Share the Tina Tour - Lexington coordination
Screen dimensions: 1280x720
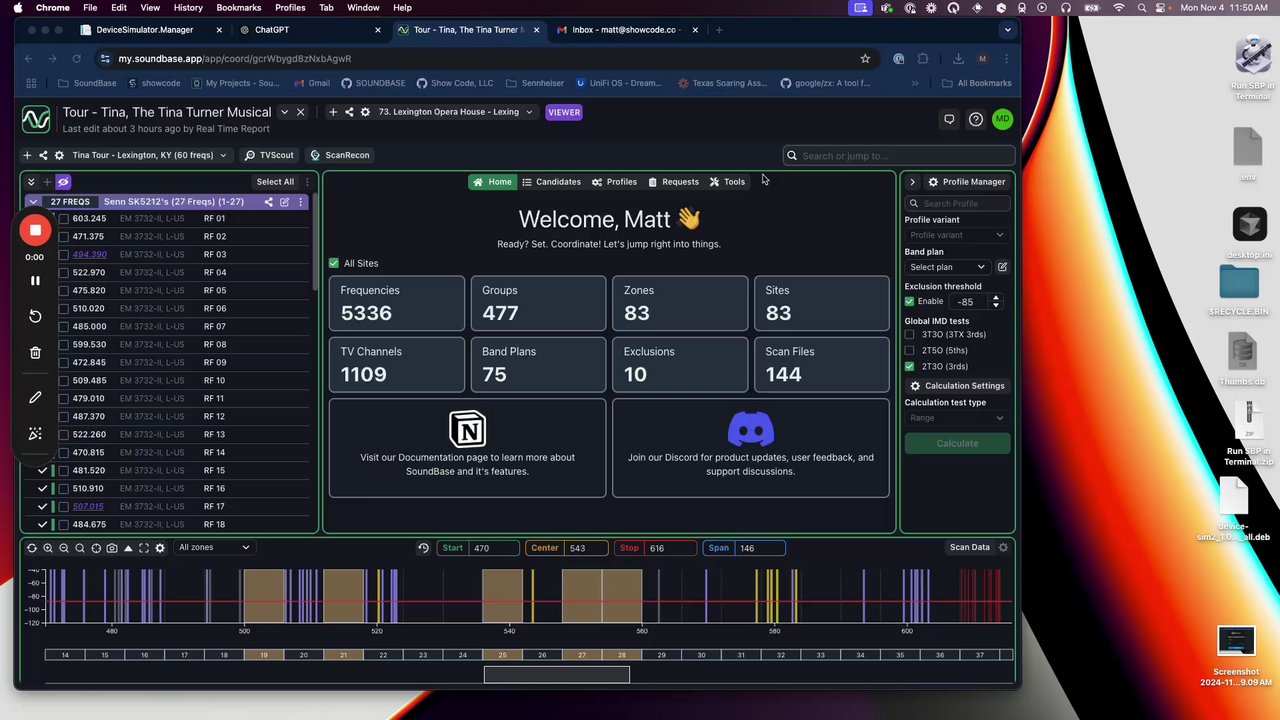[43, 155]
